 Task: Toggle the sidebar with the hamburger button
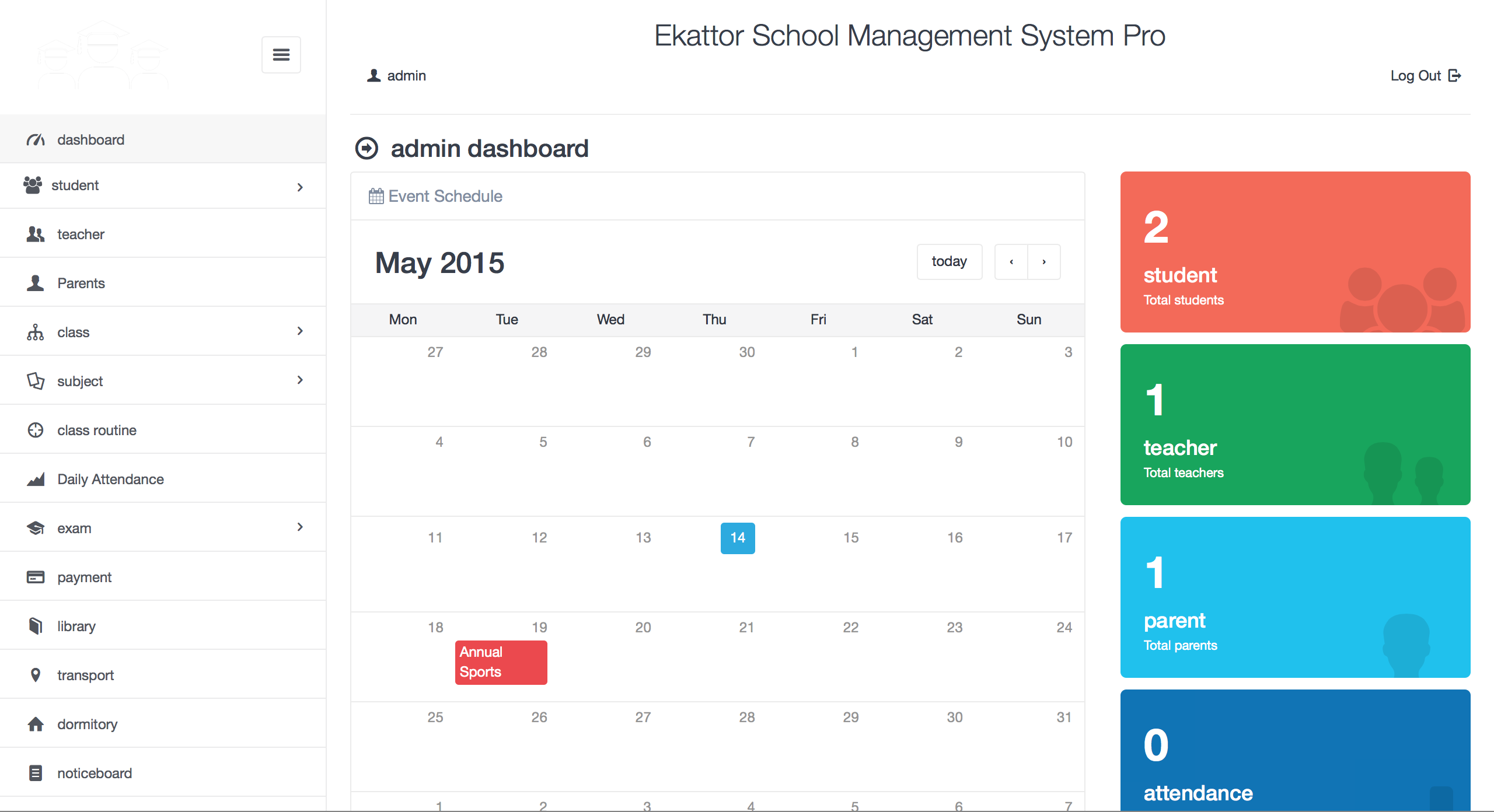pyautogui.click(x=281, y=54)
